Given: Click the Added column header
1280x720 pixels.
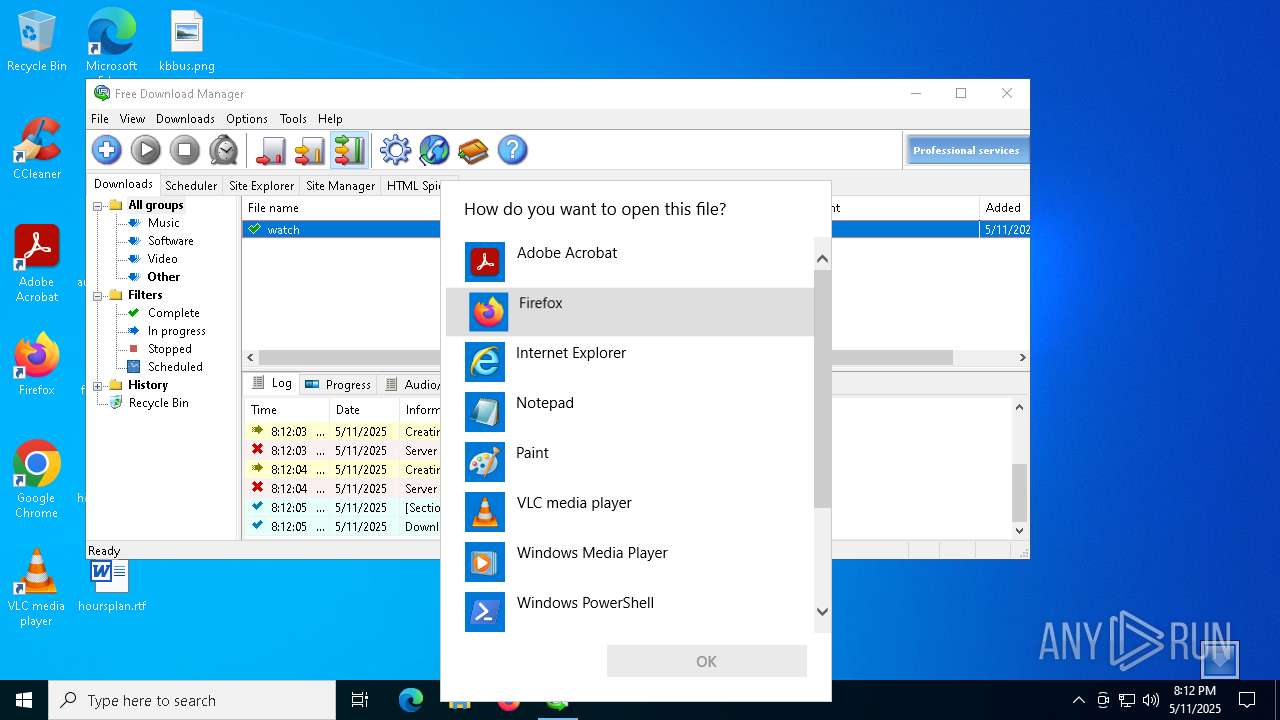Looking at the screenshot, I should (x=1003, y=208).
